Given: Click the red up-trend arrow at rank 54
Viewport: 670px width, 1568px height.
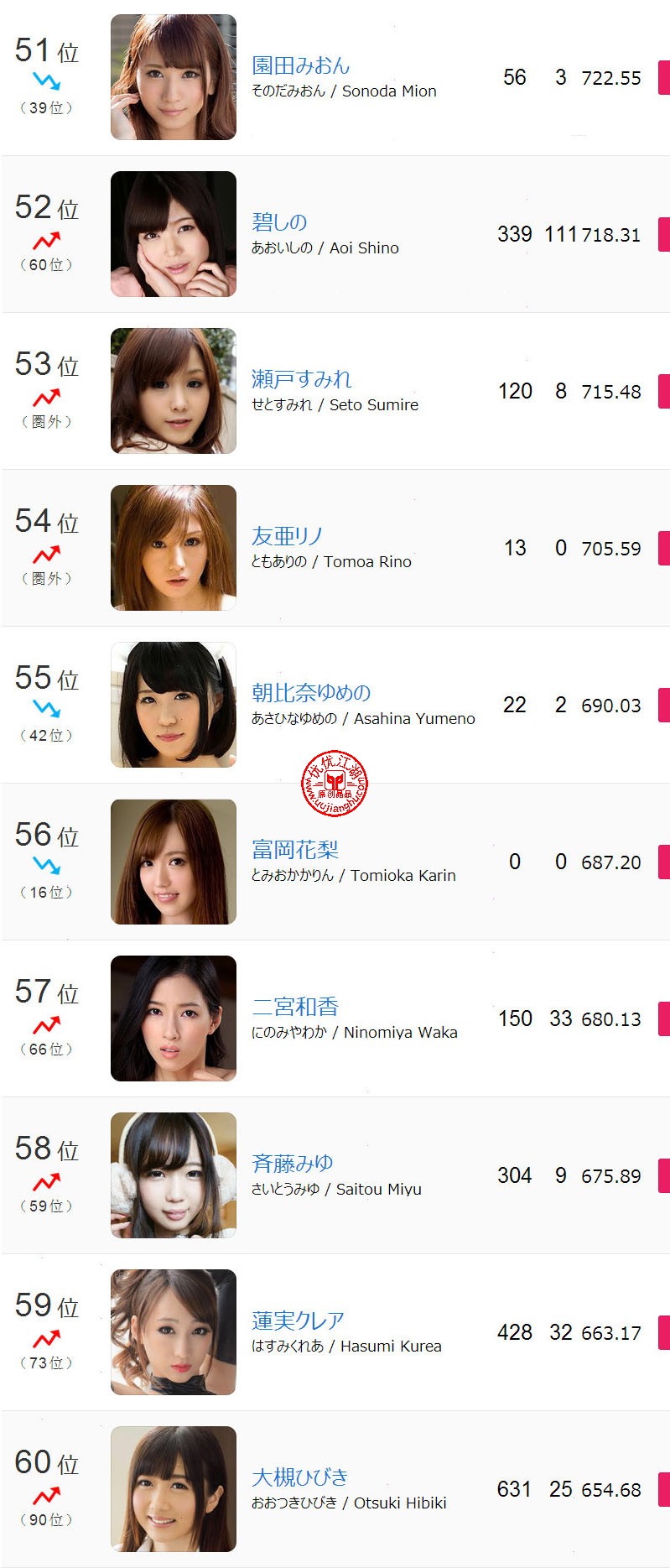Looking at the screenshot, I should [x=46, y=555].
